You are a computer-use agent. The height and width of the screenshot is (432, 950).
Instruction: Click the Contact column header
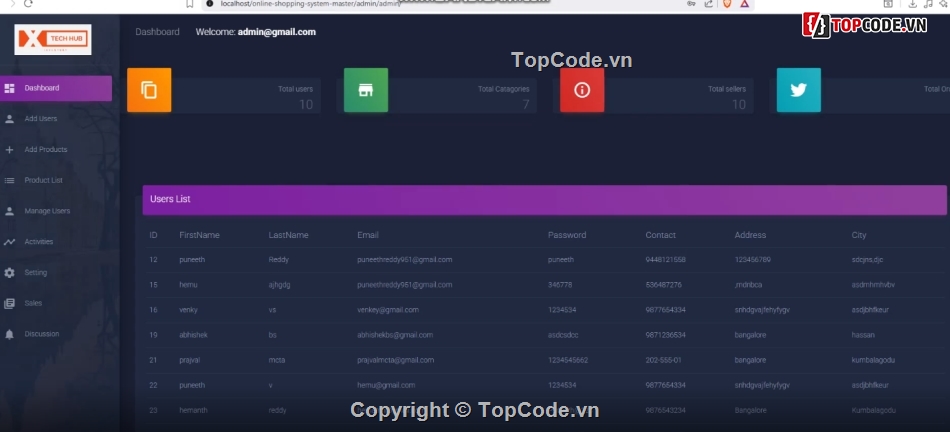tap(660, 235)
